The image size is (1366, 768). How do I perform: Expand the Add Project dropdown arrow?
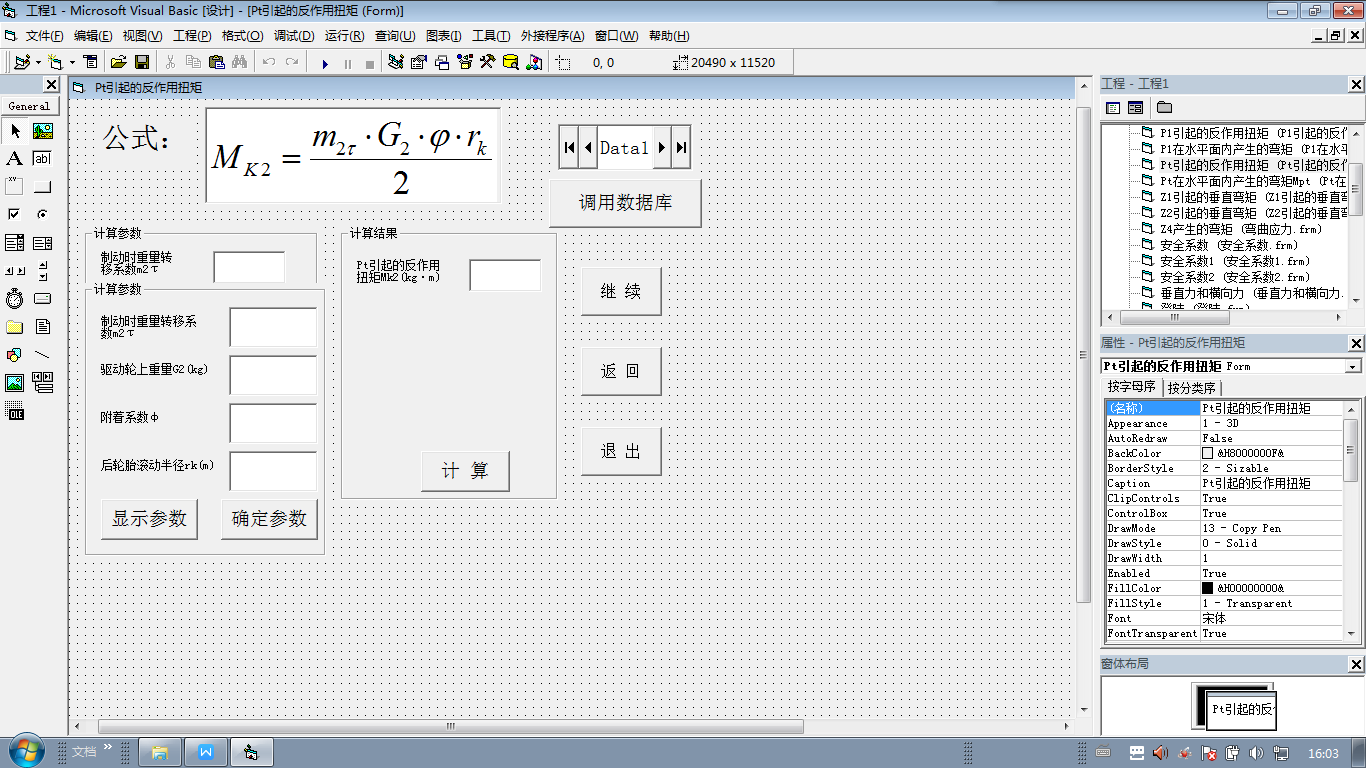pos(36,62)
